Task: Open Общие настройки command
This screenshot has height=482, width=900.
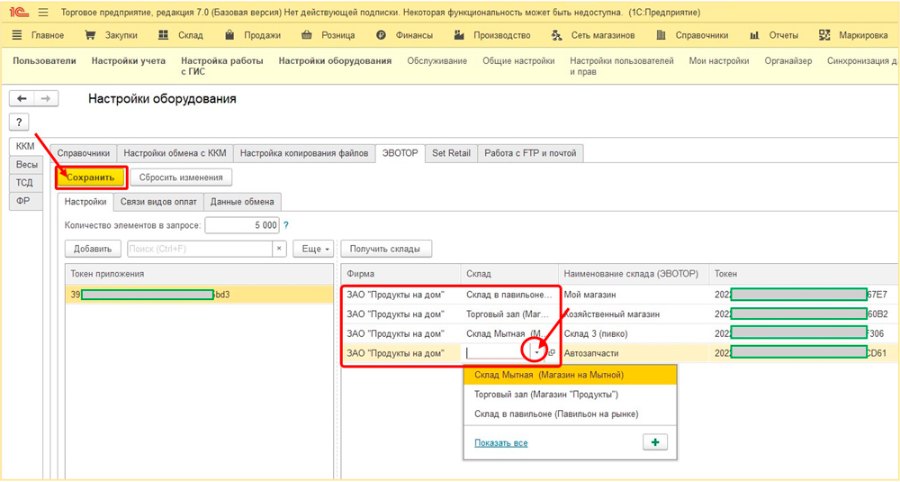Action: [x=518, y=61]
